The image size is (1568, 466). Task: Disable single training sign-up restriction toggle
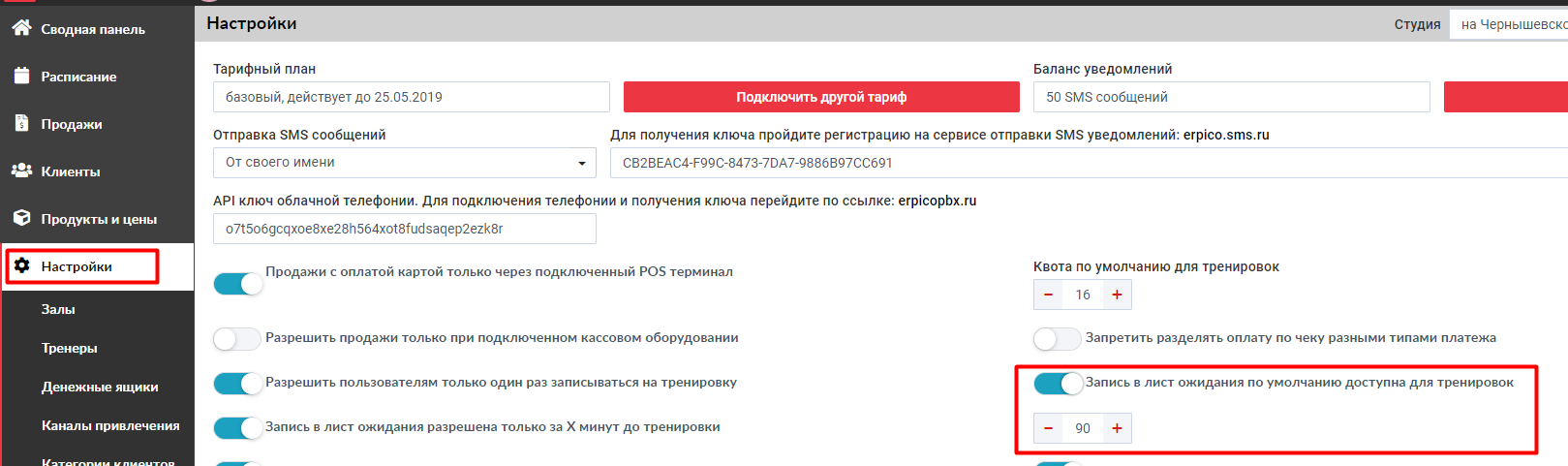(237, 384)
